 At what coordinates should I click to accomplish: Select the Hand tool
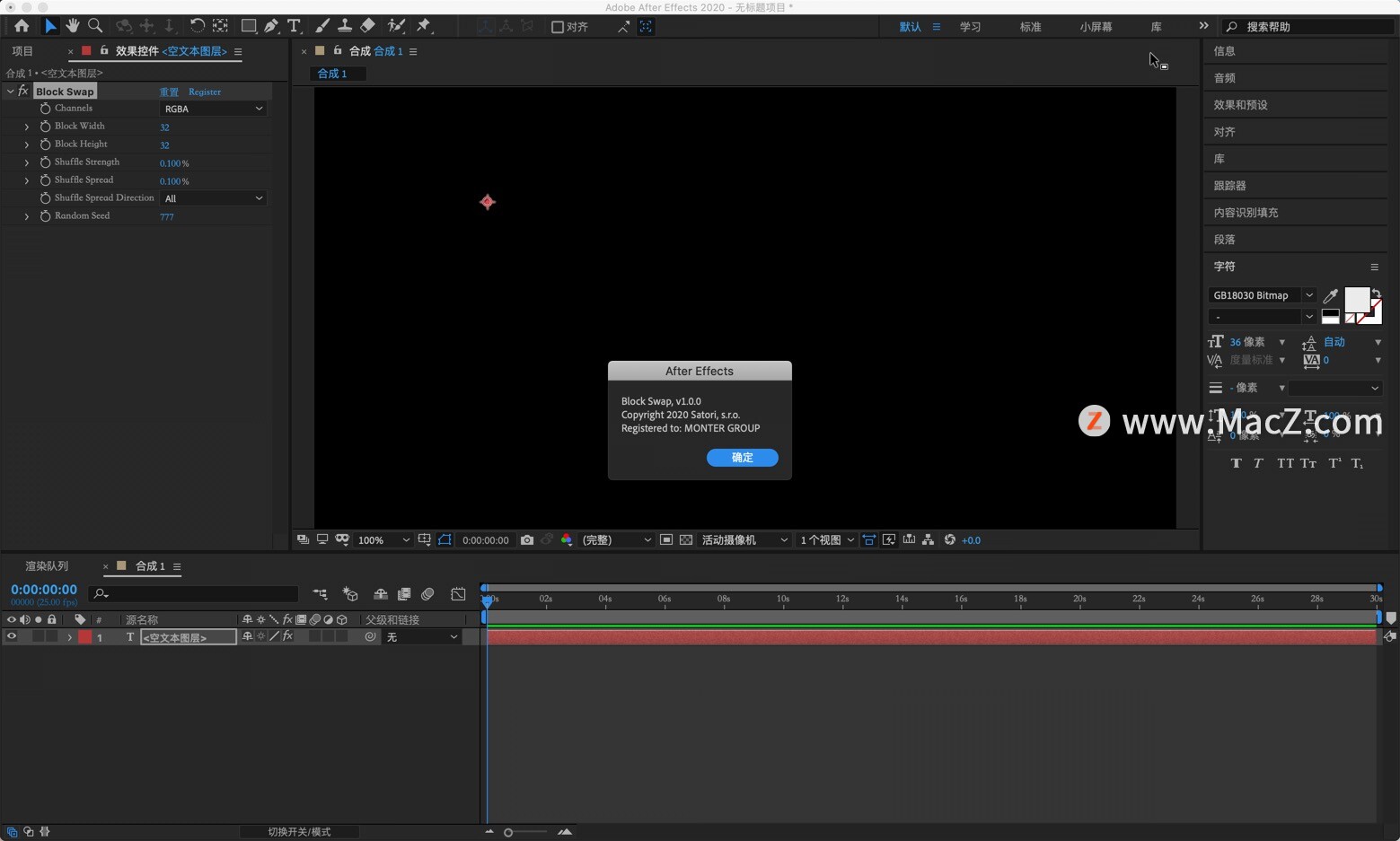pyautogui.click(x=73, y=26)
